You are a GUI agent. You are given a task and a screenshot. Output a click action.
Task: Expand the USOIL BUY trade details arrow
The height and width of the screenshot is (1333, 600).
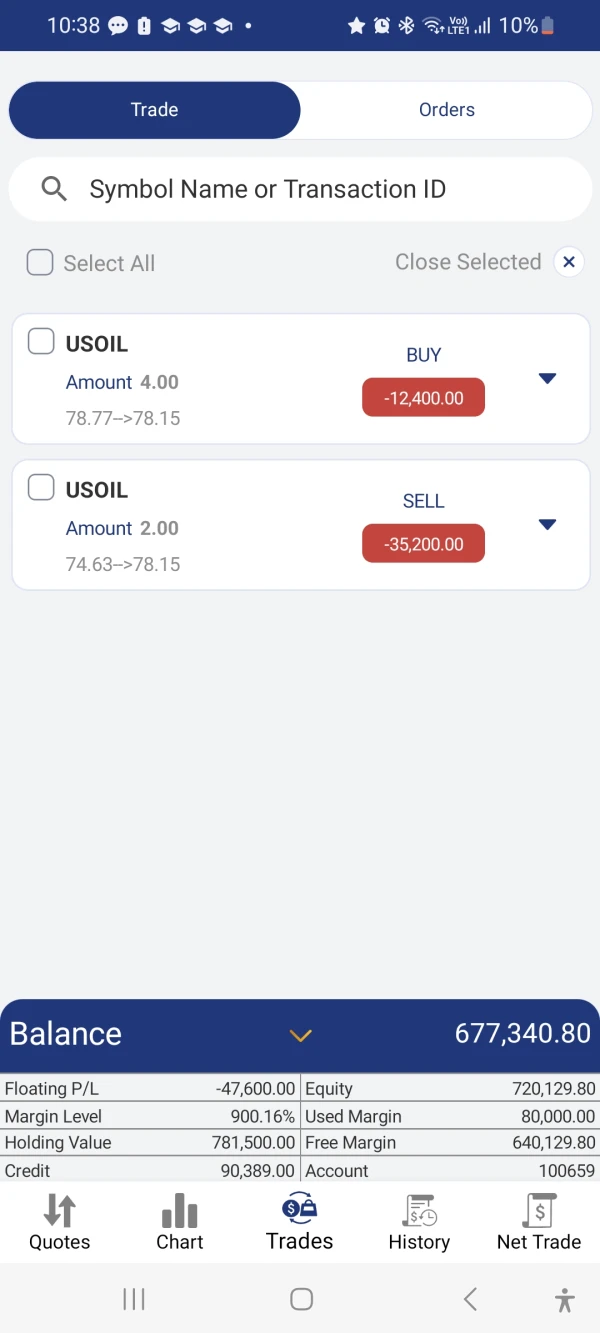[x=547, y=379]
